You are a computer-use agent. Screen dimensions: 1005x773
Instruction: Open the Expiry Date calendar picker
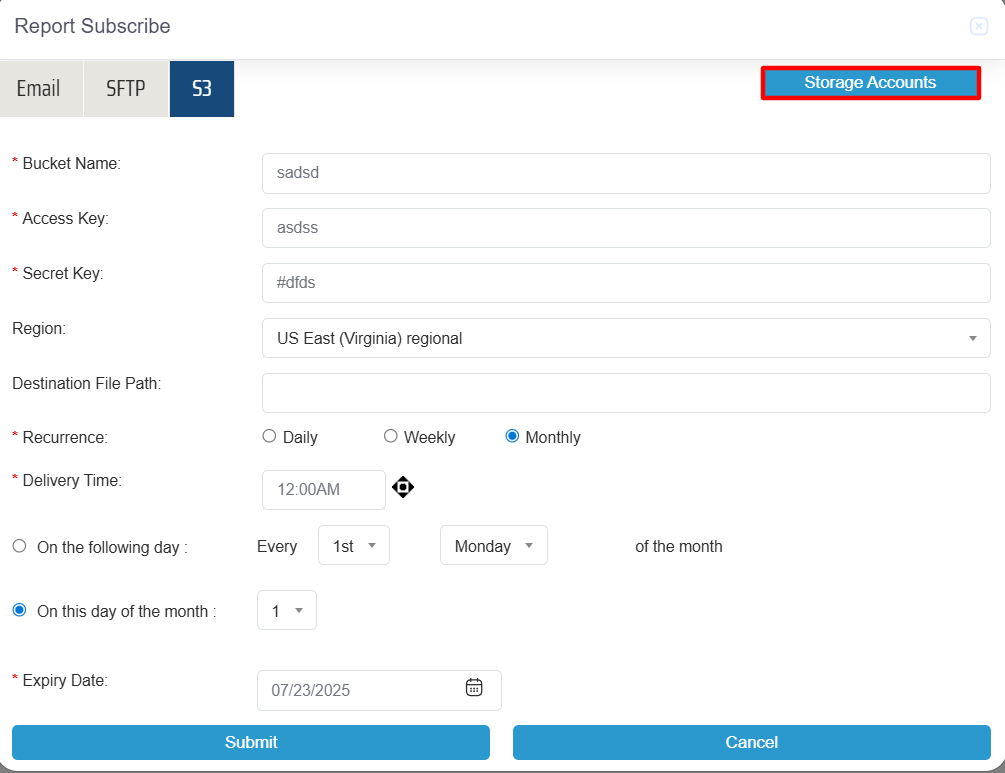pos(474,687)
